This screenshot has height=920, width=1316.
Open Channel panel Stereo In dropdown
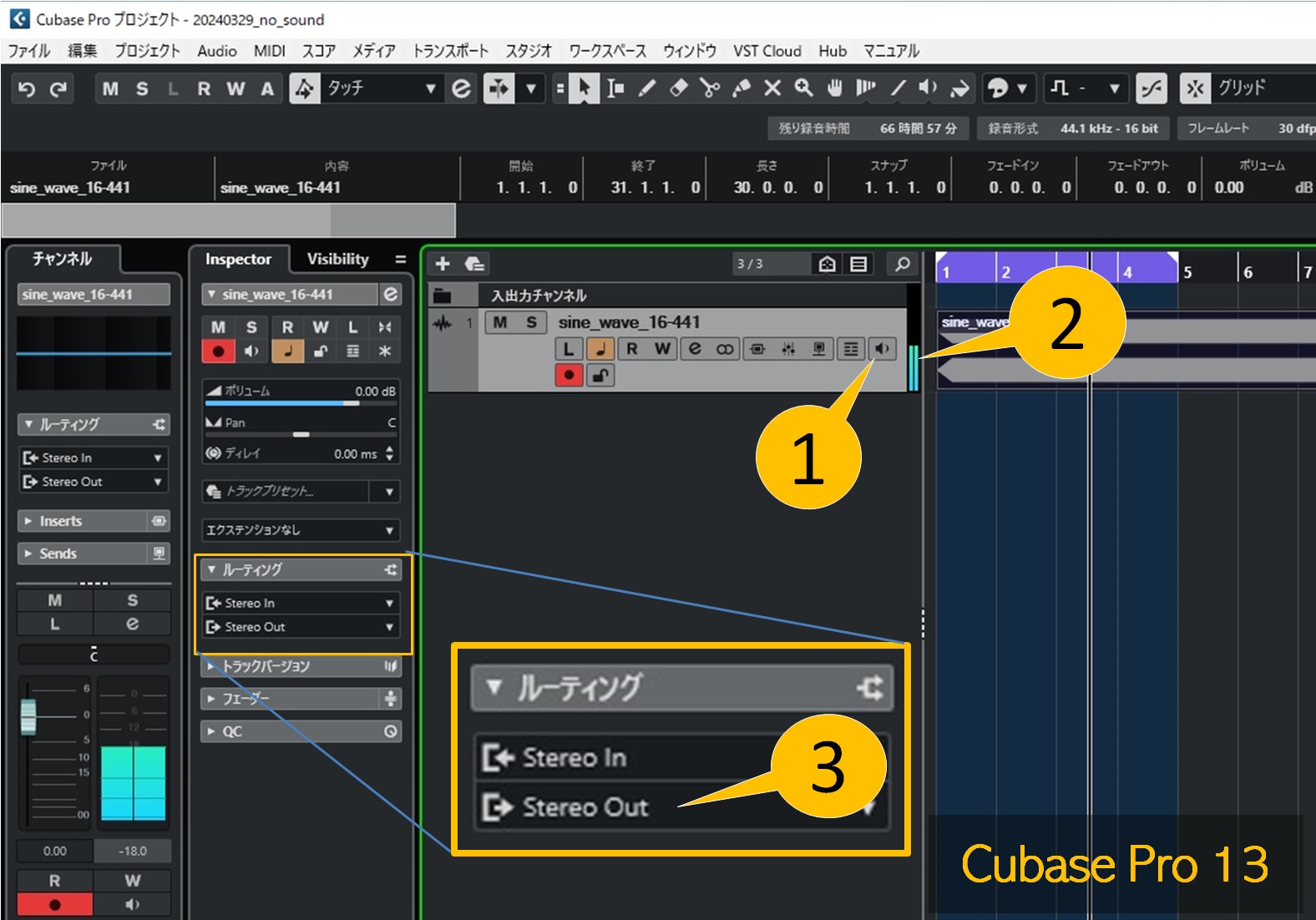94,457
